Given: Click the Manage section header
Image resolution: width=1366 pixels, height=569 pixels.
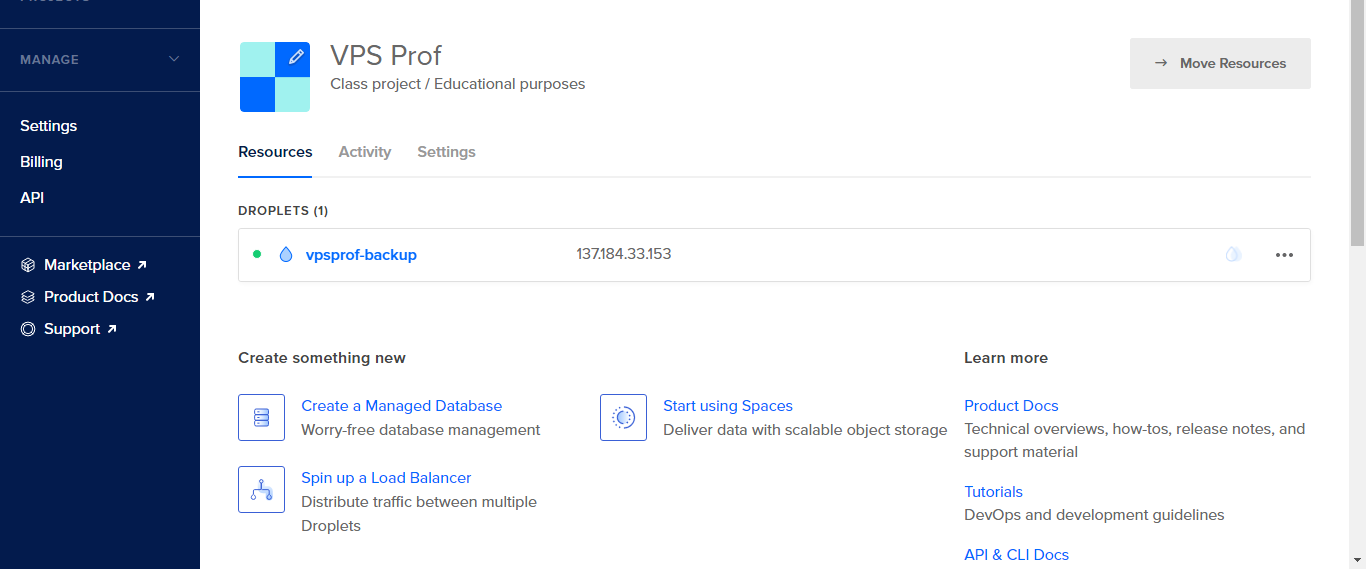Looking at the screenshot, I should pos(100,60).
